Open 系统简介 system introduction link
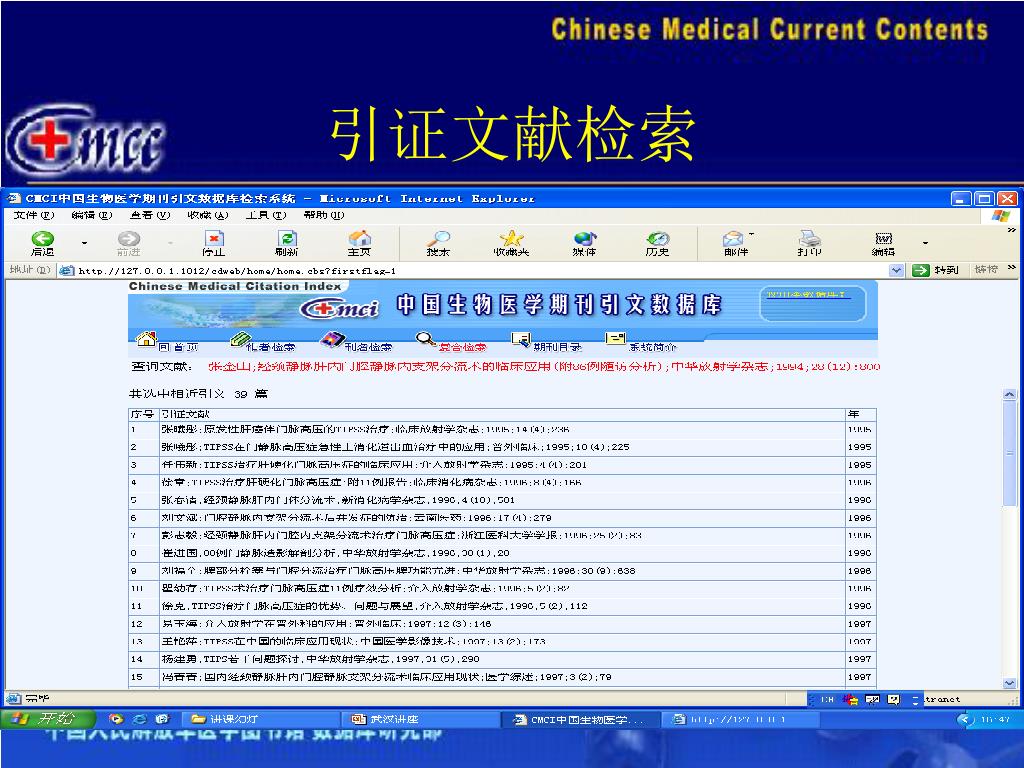The image size is (1024, 768). click(652, 347)
